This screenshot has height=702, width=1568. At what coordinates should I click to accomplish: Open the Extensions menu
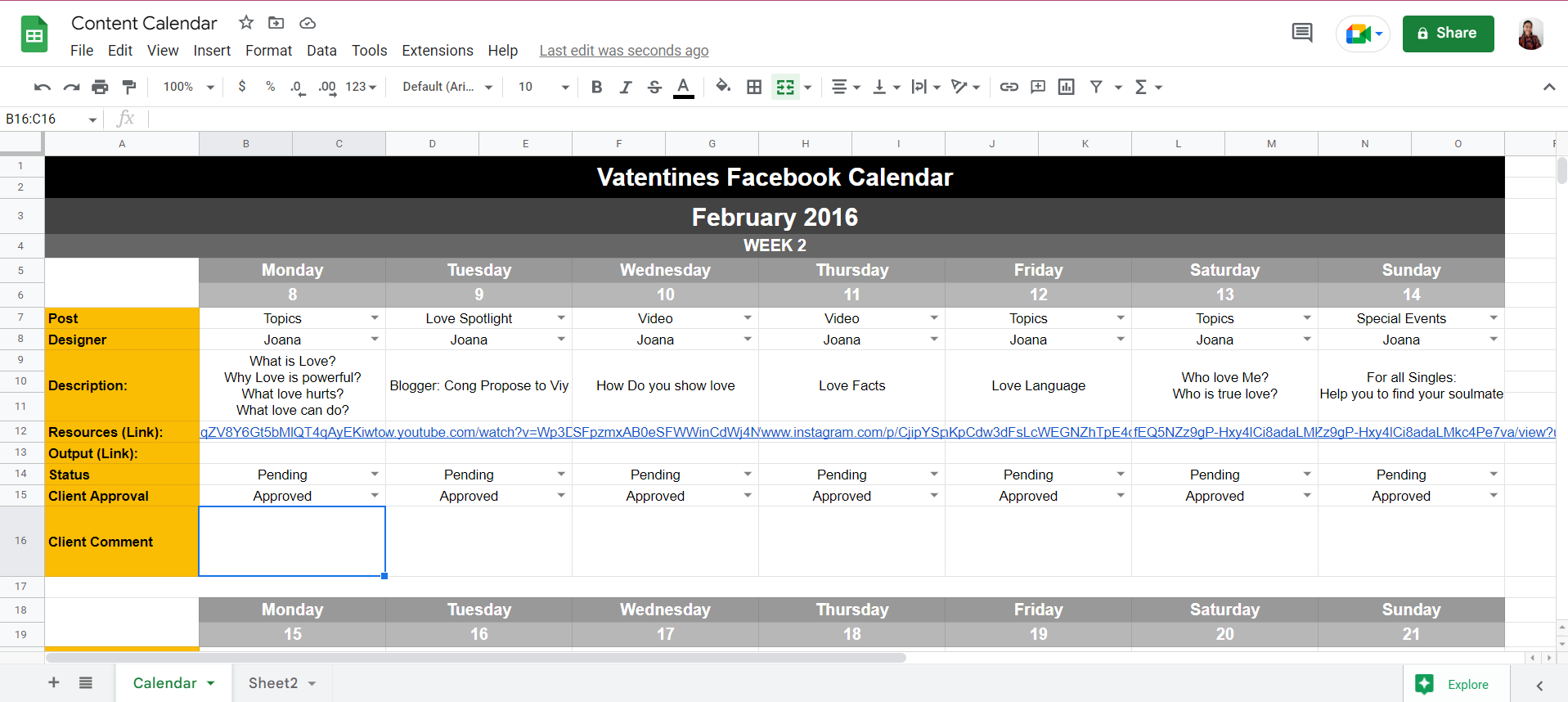(x=437, y=51)
